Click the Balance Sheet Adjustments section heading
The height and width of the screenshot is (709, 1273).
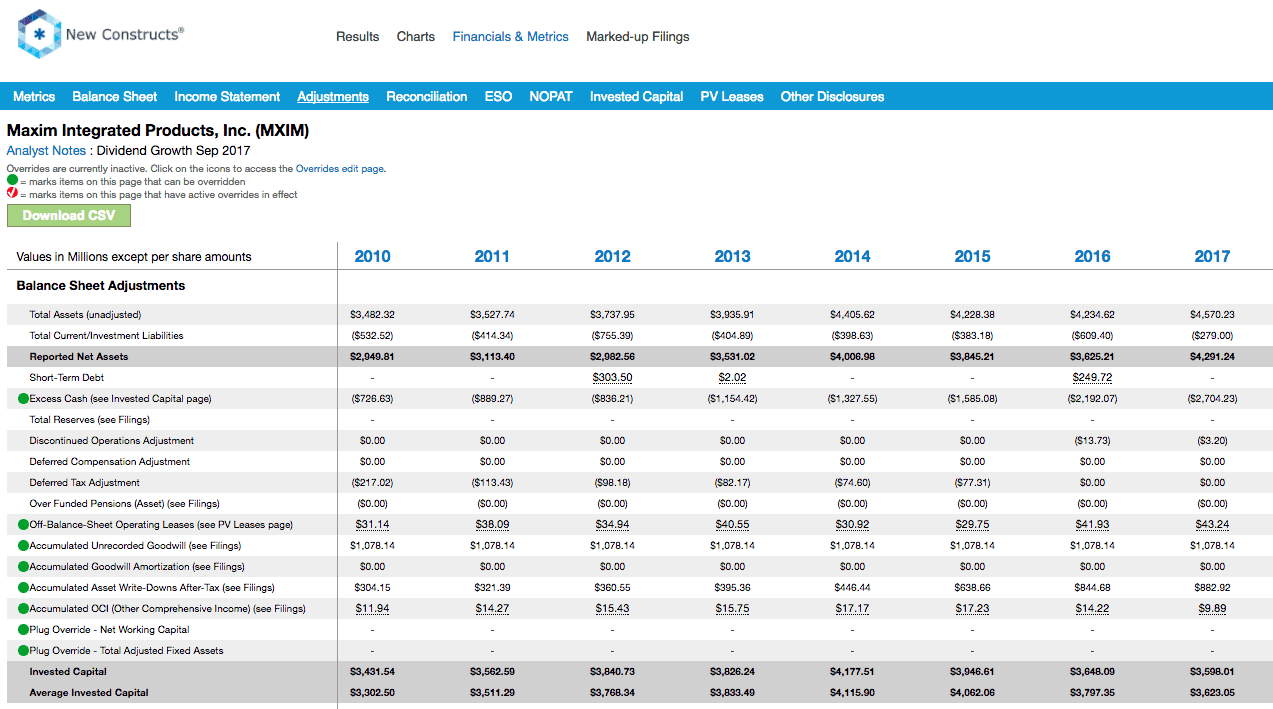coord(101,286)
